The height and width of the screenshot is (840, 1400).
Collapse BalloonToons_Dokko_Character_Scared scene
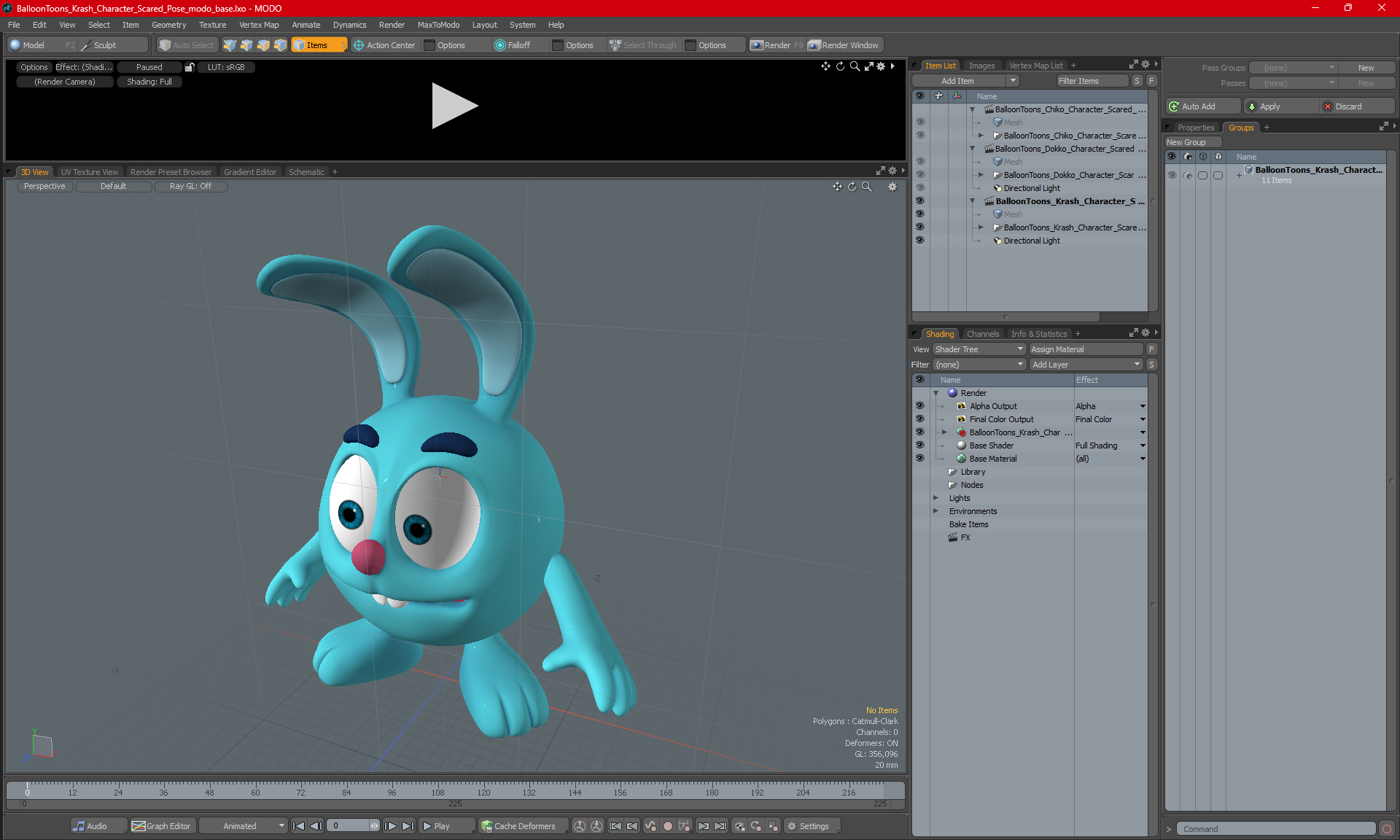point(972,149)
